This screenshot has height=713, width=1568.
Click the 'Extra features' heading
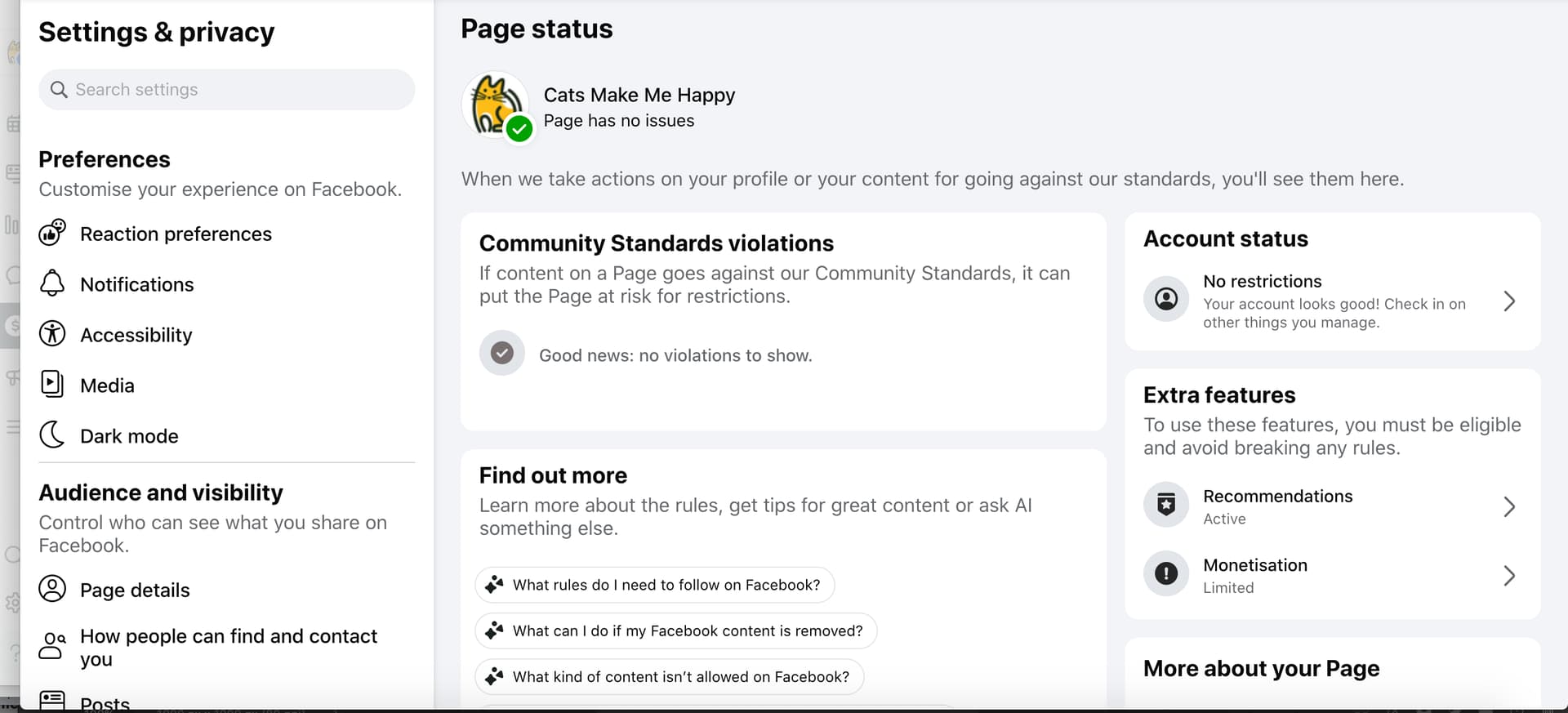click(x=1219, y=394)
